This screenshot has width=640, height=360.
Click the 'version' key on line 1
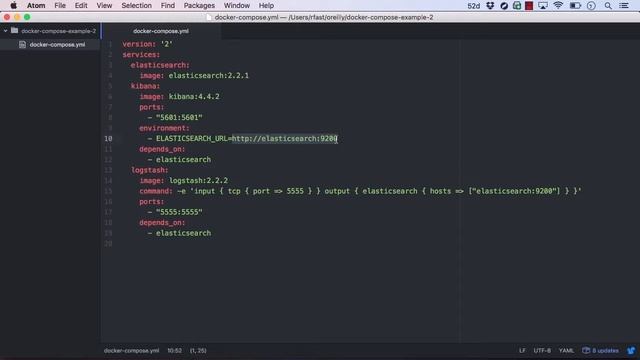[137, 44]
